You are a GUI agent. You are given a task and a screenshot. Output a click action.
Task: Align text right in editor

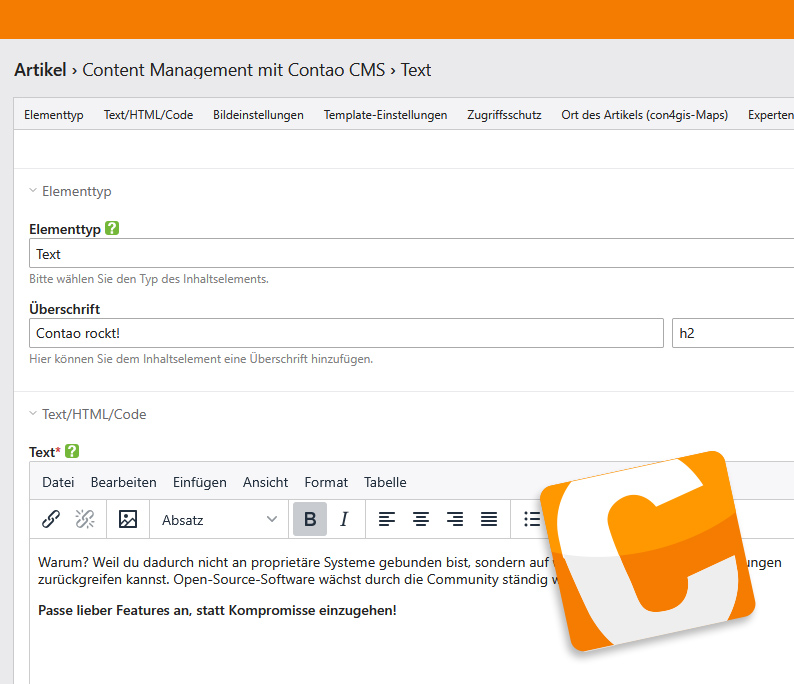[455, 519]
